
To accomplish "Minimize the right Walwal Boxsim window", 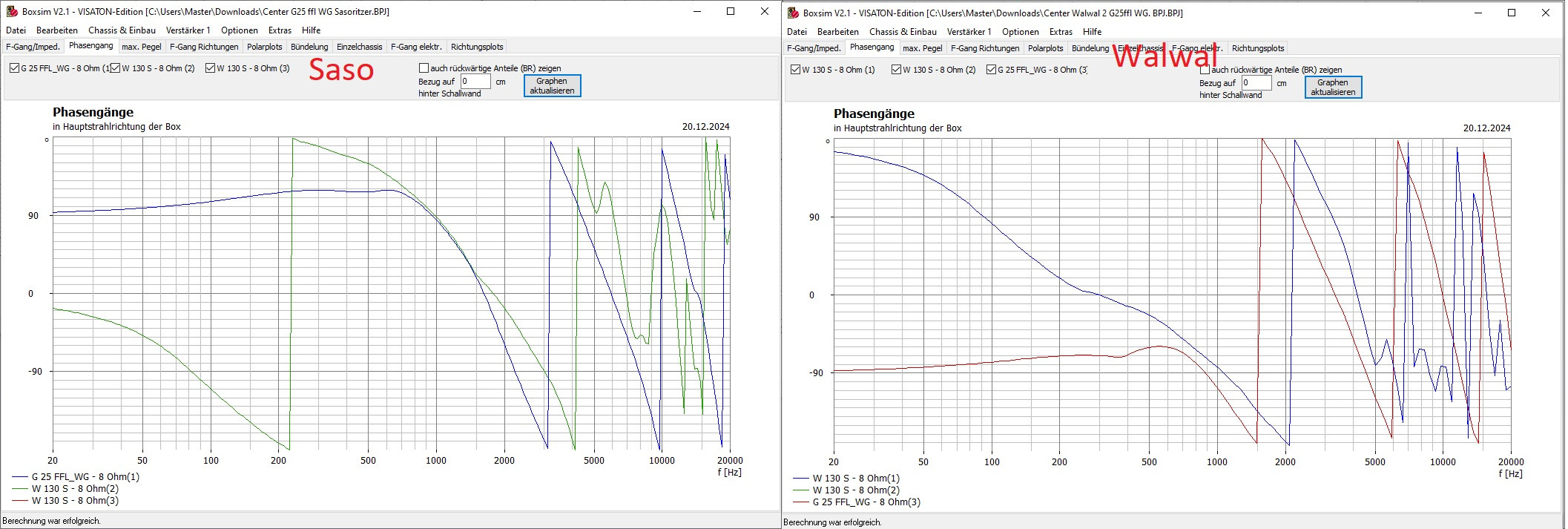I will point(1478,13).
